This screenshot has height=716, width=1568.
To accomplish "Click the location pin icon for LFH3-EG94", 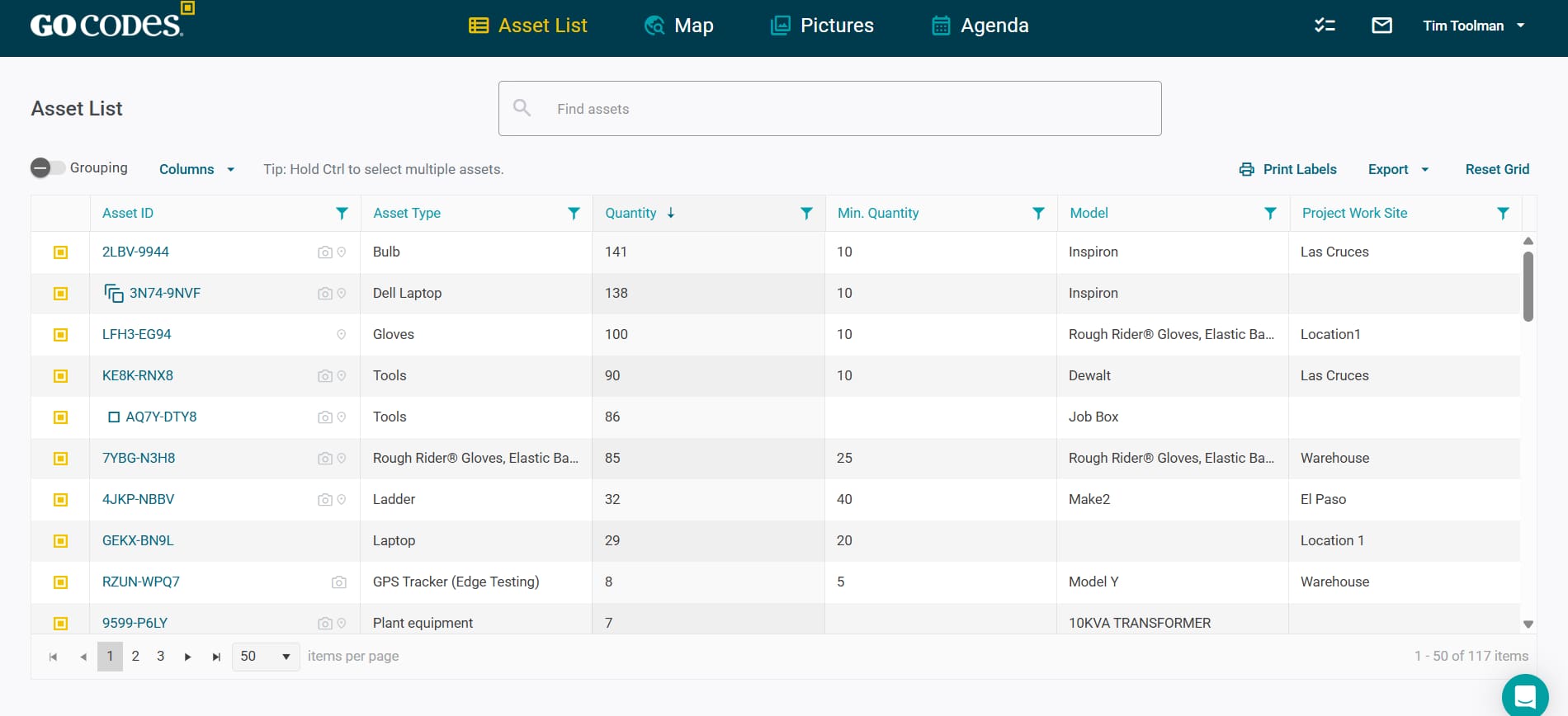I will pyautogui.click(x=341, y=335).
